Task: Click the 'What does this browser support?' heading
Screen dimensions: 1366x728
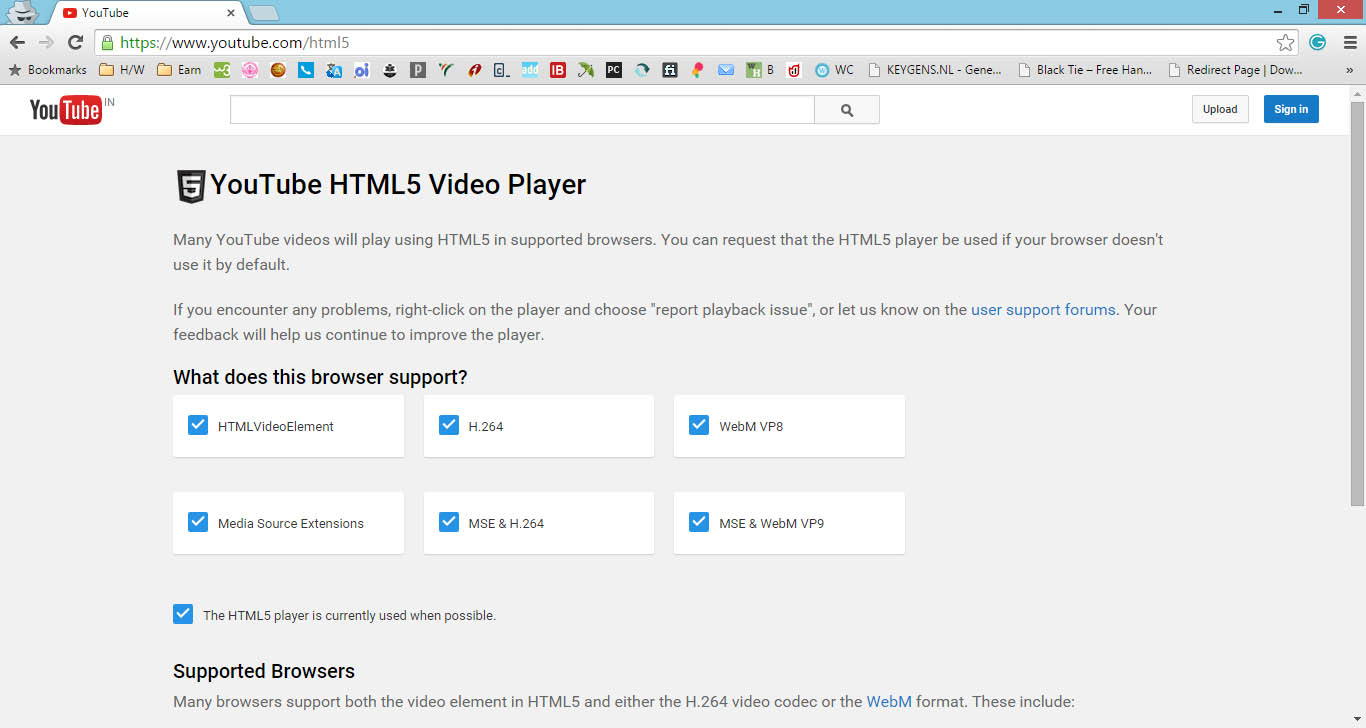Action: click(x=320, y=377)
